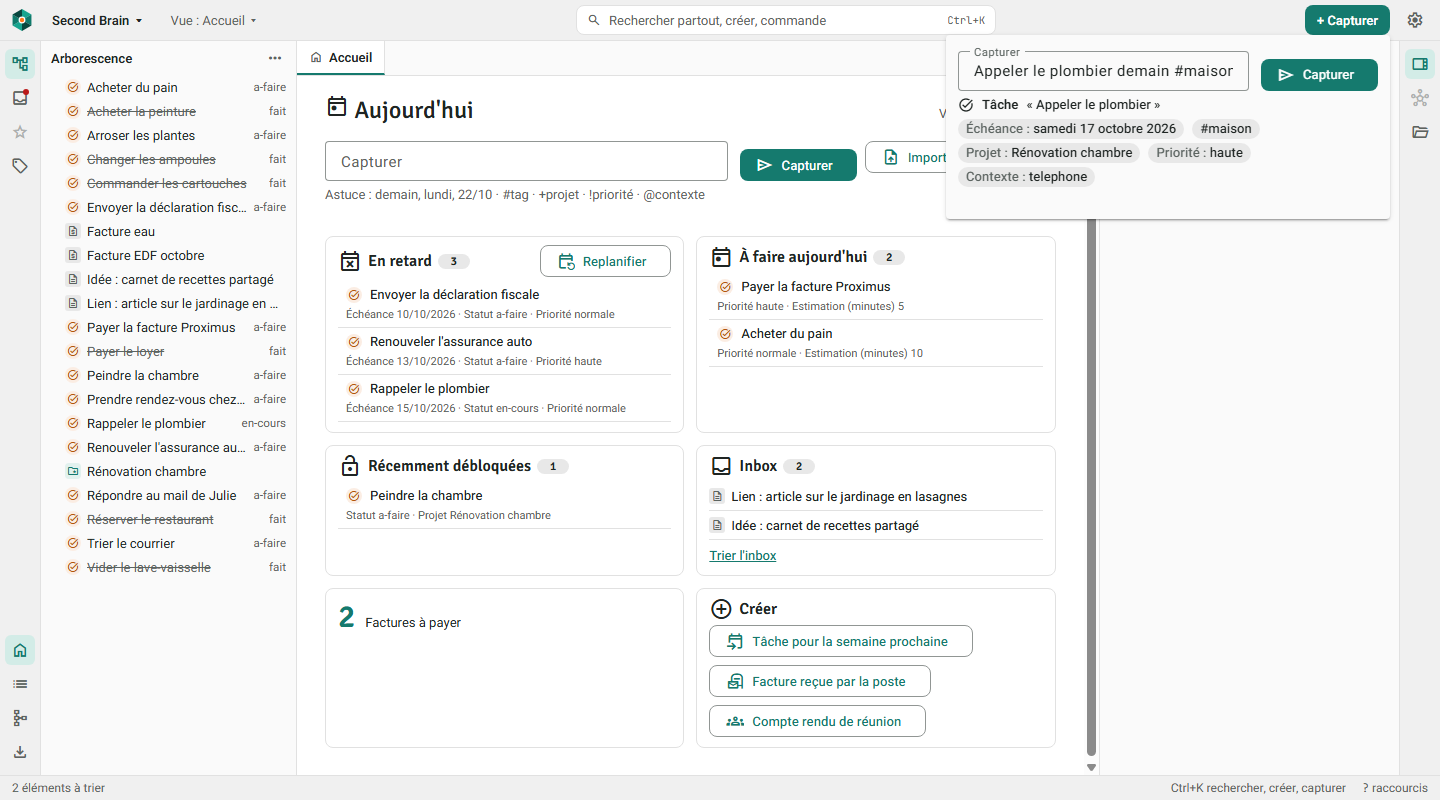Image resolution: width=1440 pixels, height=800 pixels.
Task: Show favorites via the star icon
Action: pyautogui.click(x=20, y=132)
